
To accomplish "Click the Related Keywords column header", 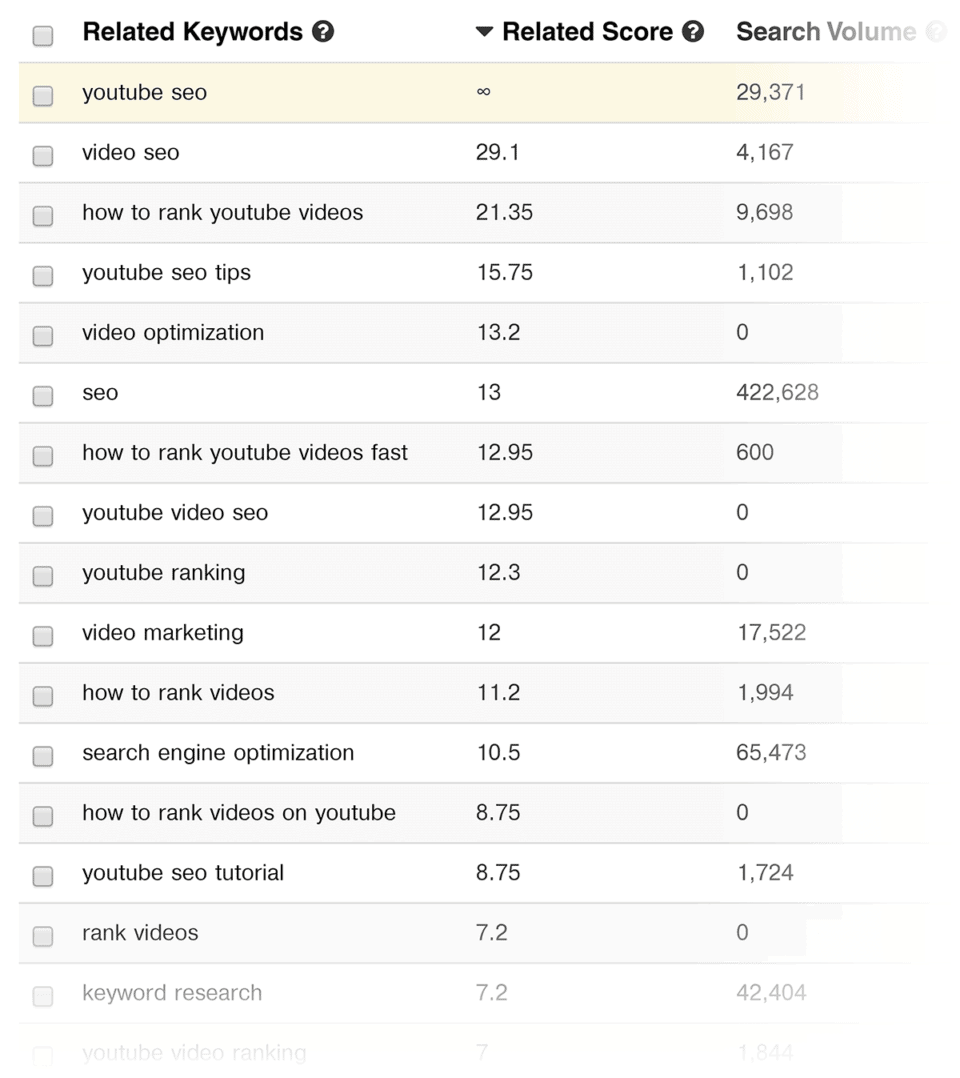I will (x=194, y=31).
